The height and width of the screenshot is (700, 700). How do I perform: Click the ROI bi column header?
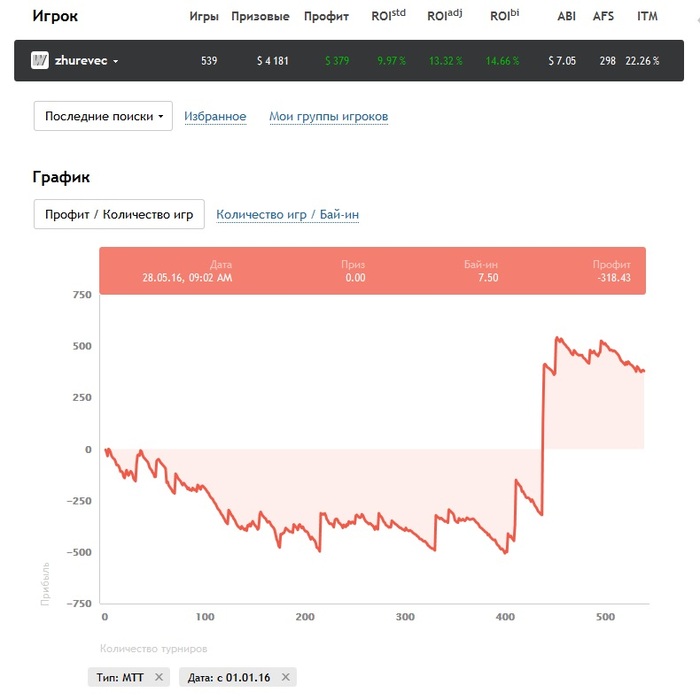tap(504, 15)
